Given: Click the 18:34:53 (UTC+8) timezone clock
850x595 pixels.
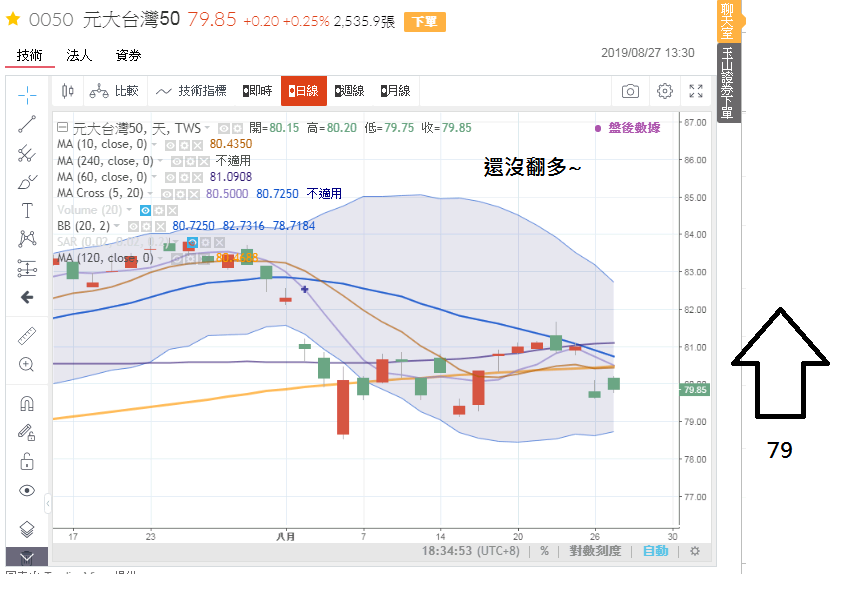Looking at the screenshot, I should [x=471, y=551].
